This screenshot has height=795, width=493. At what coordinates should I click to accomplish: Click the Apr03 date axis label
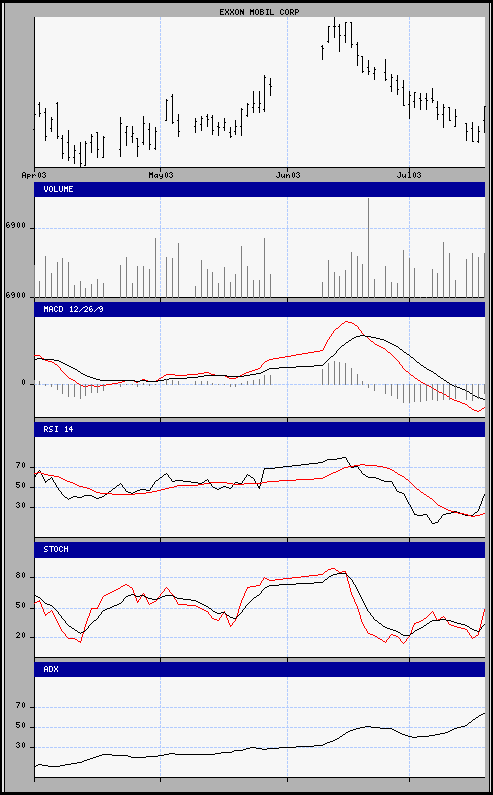34,175
